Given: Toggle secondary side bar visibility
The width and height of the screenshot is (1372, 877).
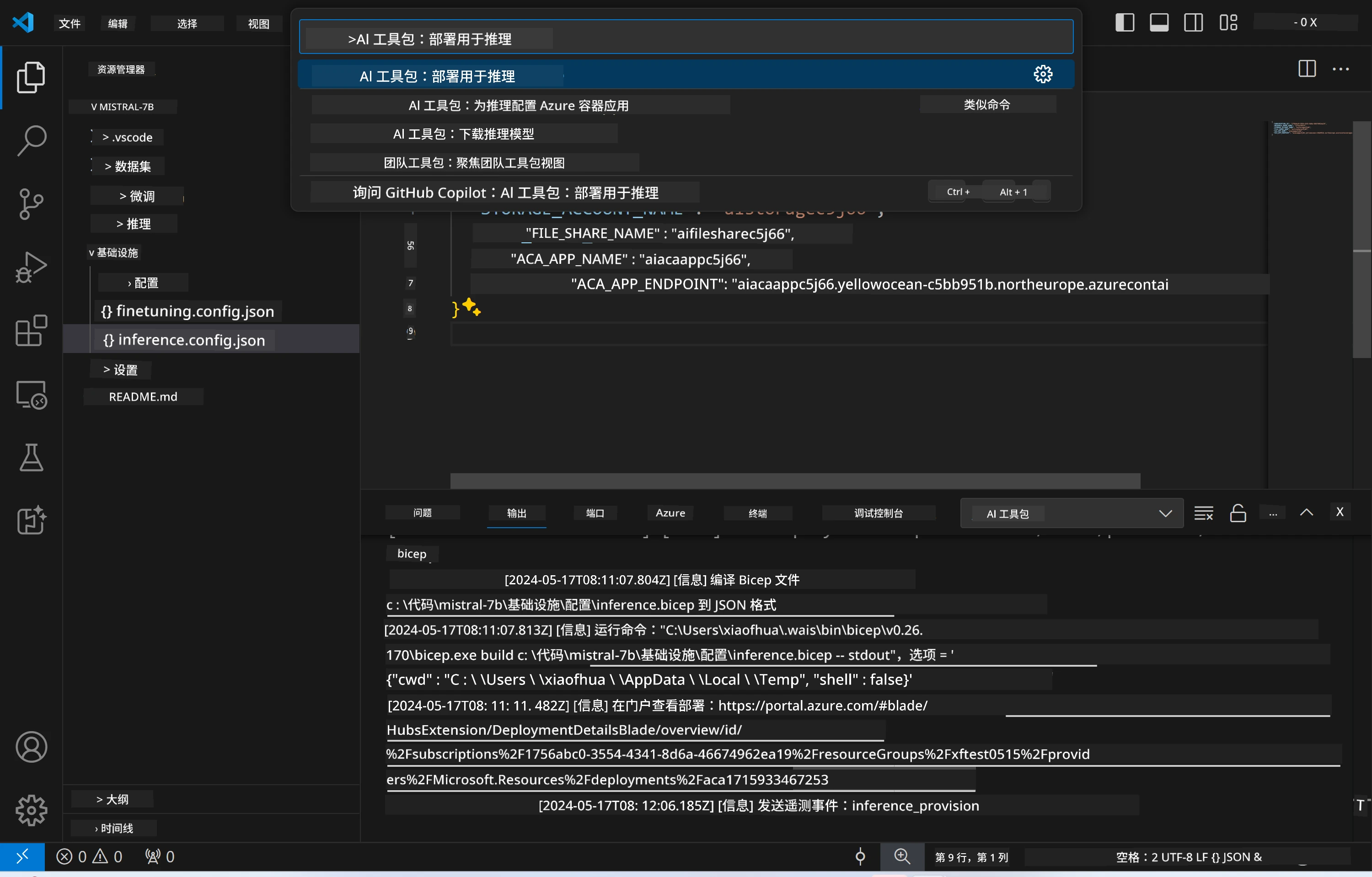Looking at the screenshot, I should pyautogui.click(x=1193, y=22).
